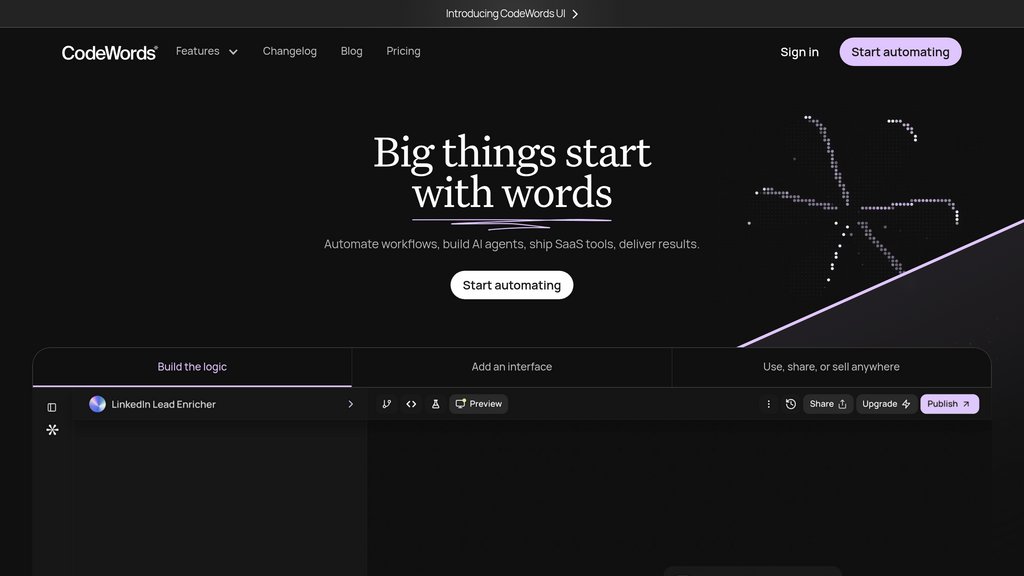The image size is (1024, 576).
Task: Select the Build the logic tab
Action: pos(192,367)
